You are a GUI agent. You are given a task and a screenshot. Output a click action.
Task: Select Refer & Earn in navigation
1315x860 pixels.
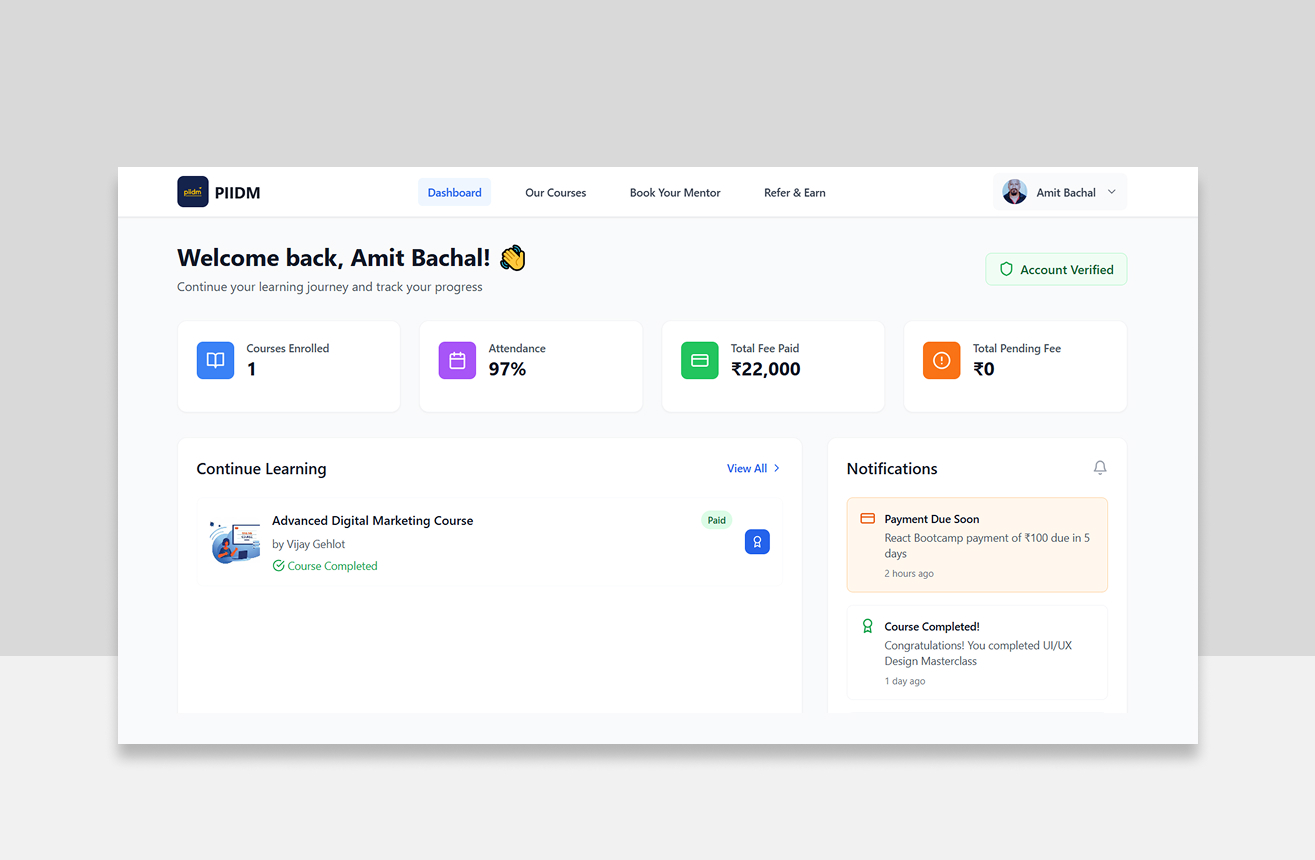click(x=794, y=192)
